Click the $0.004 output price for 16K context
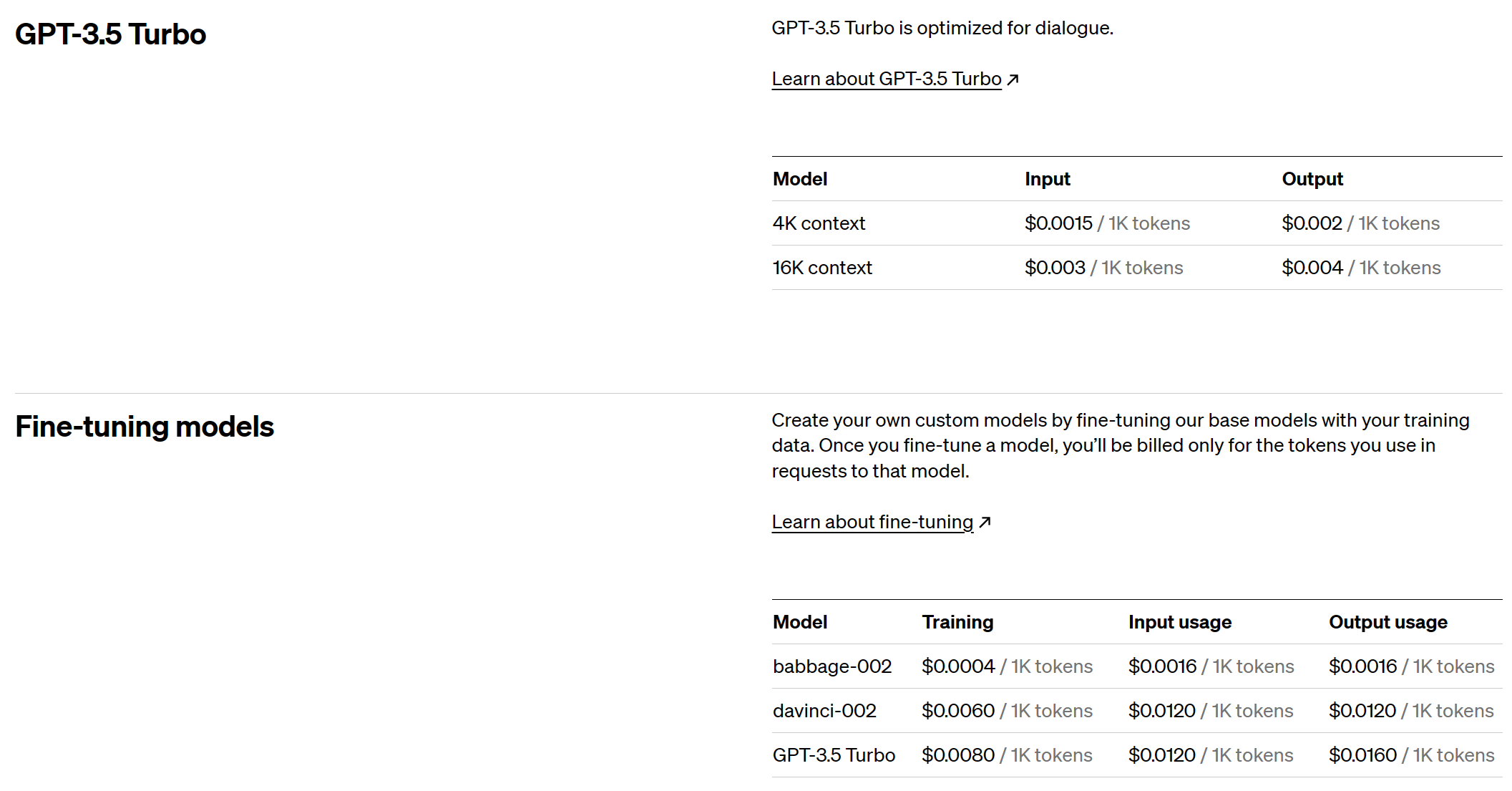 click(x=1312, y=268)
